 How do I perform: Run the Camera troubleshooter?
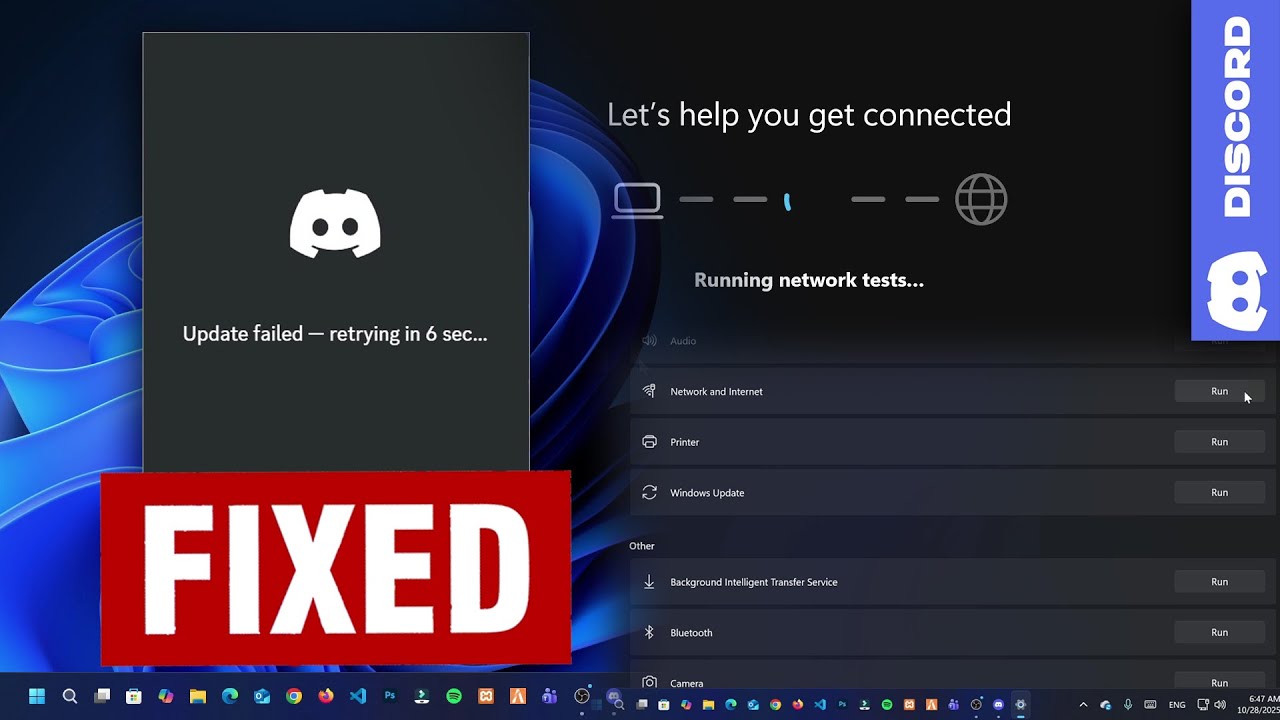(x=1219, y=682)
